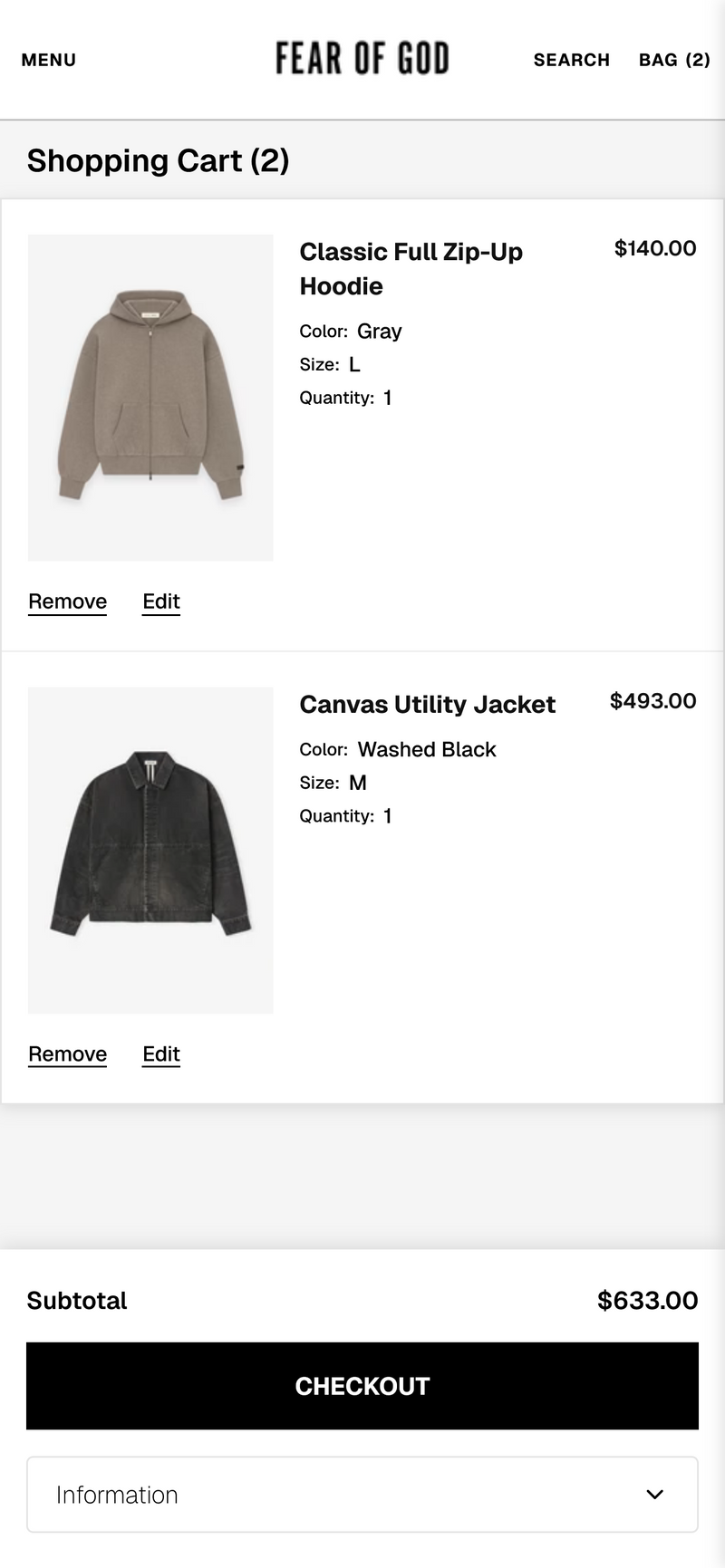The height and width of the screenshot is (1568, 725).
Task: Remove the Canvas Utility Jacket from cart
Action: tap(68, 1053)
